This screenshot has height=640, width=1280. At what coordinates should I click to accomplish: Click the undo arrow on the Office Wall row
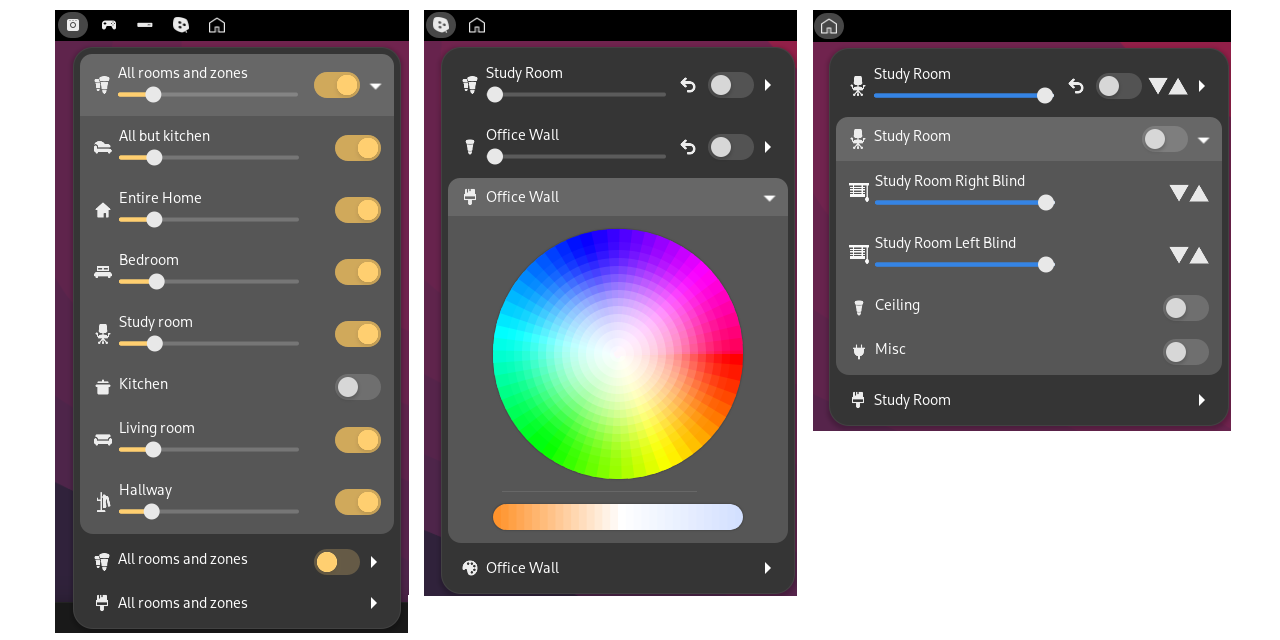click(x=688, y=147)
